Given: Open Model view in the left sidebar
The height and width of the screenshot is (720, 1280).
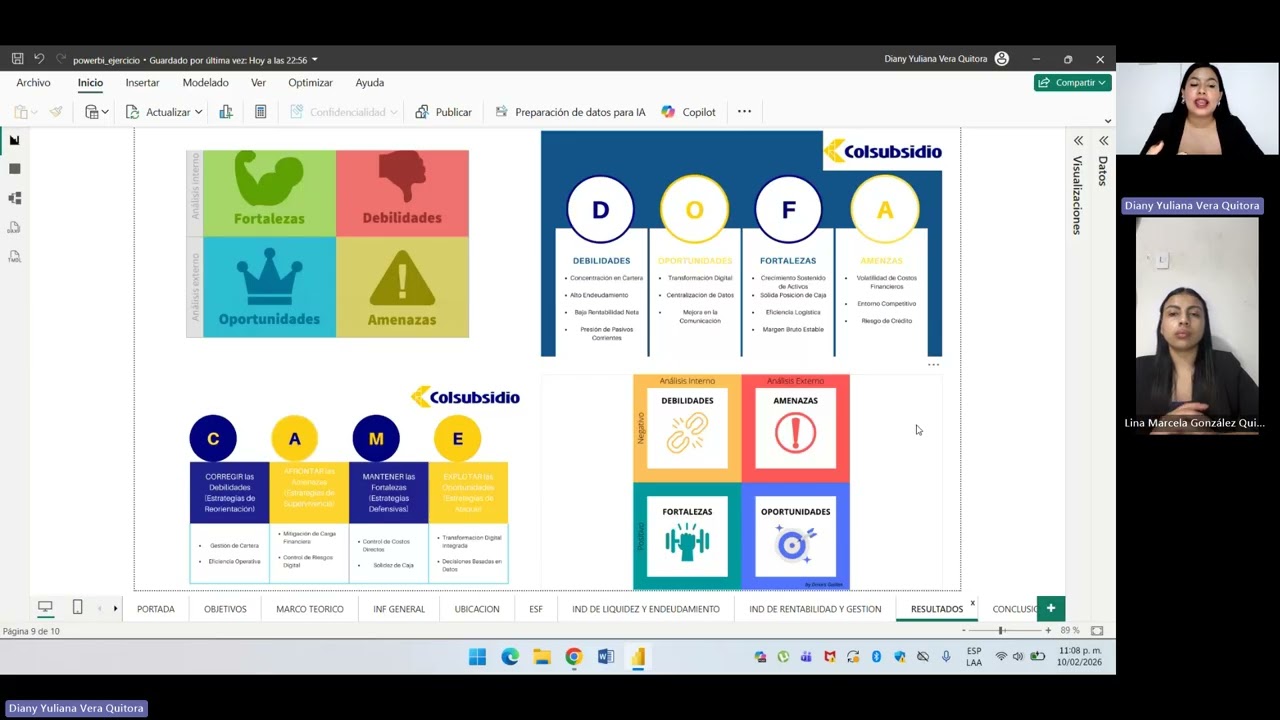Looking at the screenshot, I should [14, 198].
